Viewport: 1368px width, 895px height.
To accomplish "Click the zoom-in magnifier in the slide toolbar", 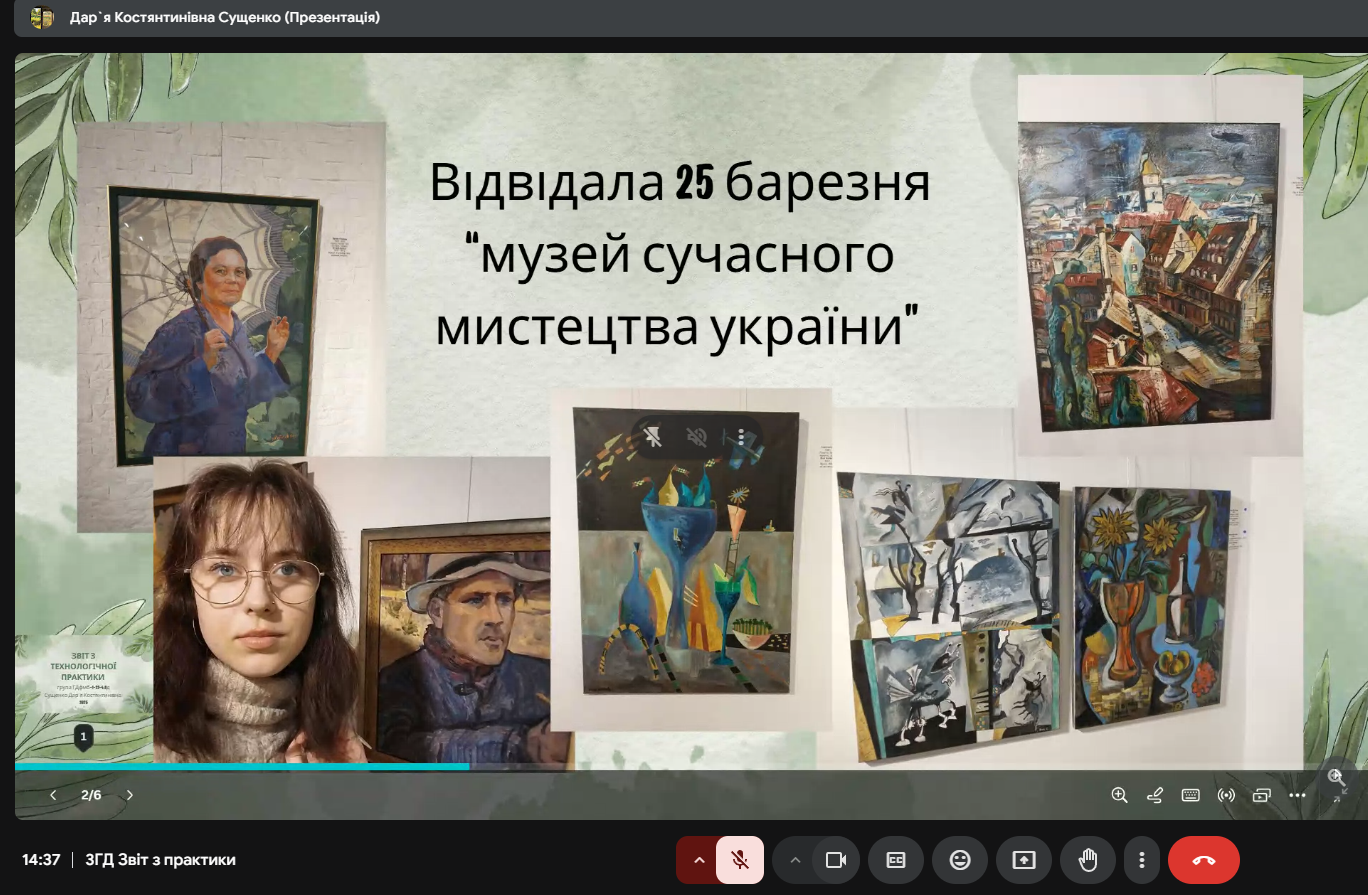I will (x=1119, y=796).
